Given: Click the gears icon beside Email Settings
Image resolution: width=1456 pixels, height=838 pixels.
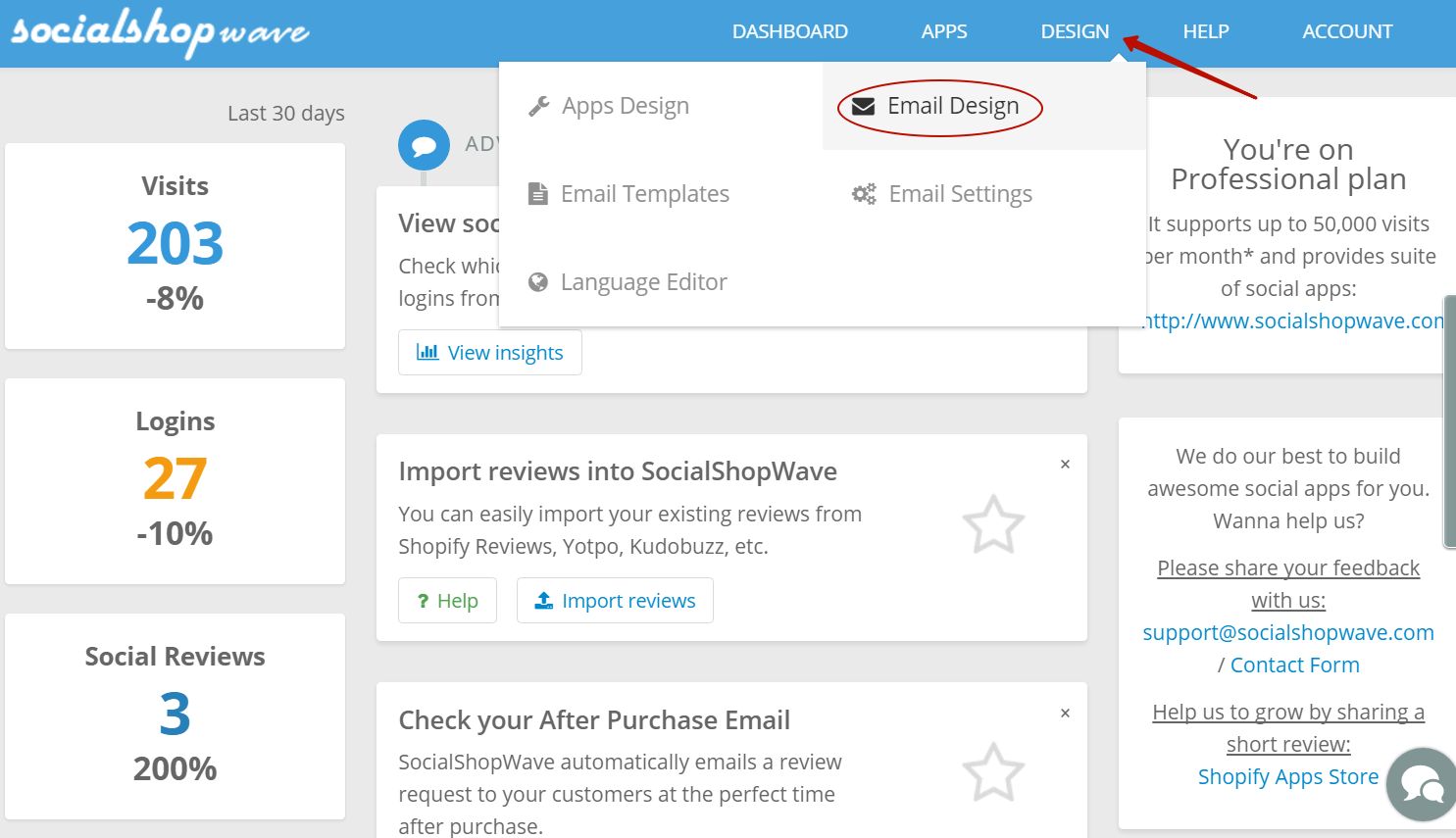Looking at the screenshot, I should tap(864, 194).
